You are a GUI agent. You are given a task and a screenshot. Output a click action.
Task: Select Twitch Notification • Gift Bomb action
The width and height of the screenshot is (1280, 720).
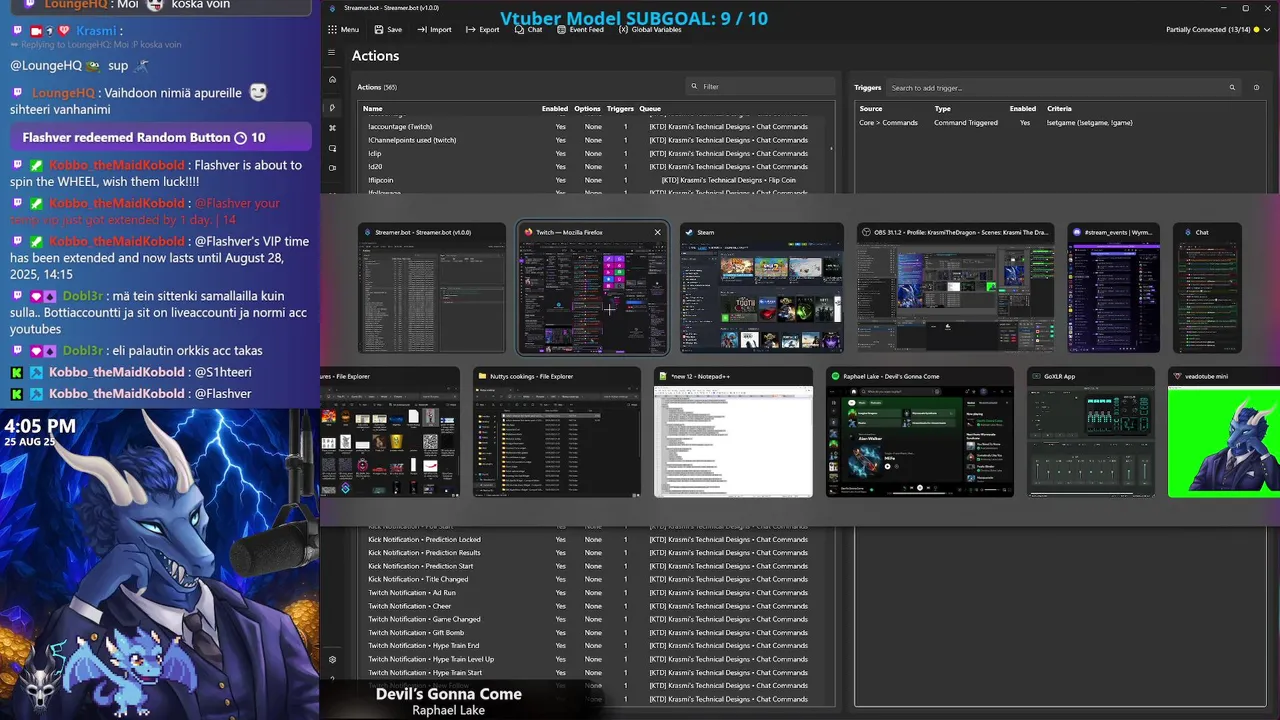pos(595,632)
